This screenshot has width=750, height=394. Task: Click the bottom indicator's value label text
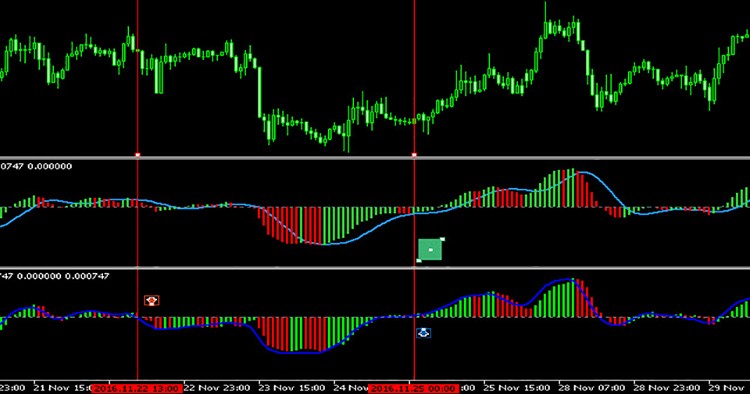coord(55,276)
